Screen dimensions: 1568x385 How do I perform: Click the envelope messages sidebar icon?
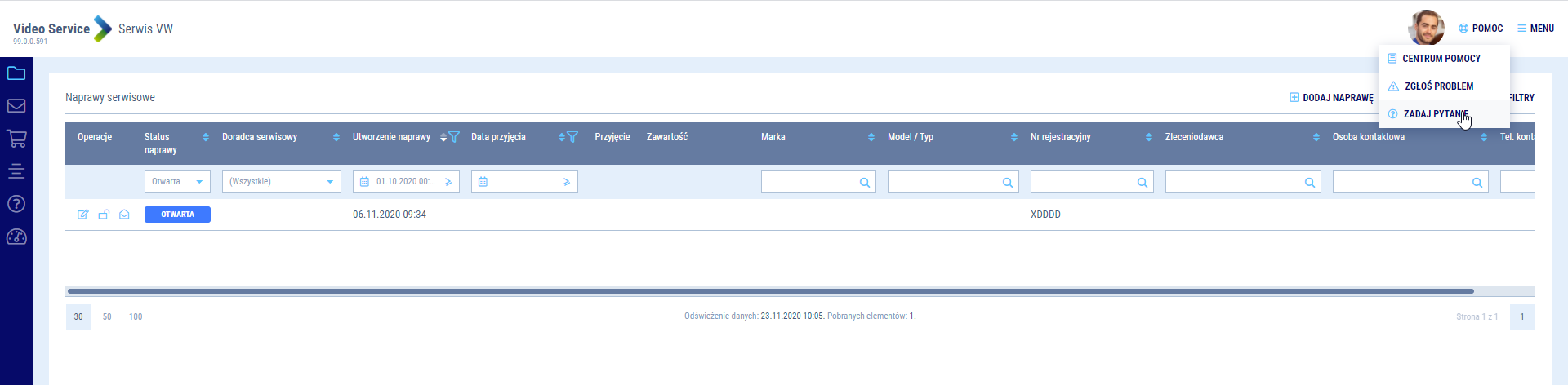click(16, 106)
